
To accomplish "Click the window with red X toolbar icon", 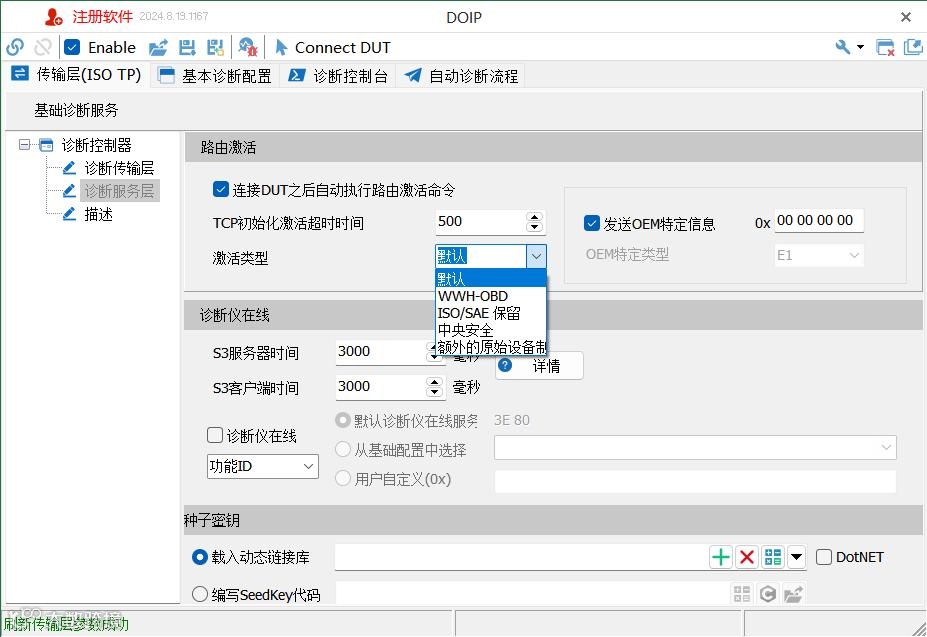I will (x=885, y=47).
